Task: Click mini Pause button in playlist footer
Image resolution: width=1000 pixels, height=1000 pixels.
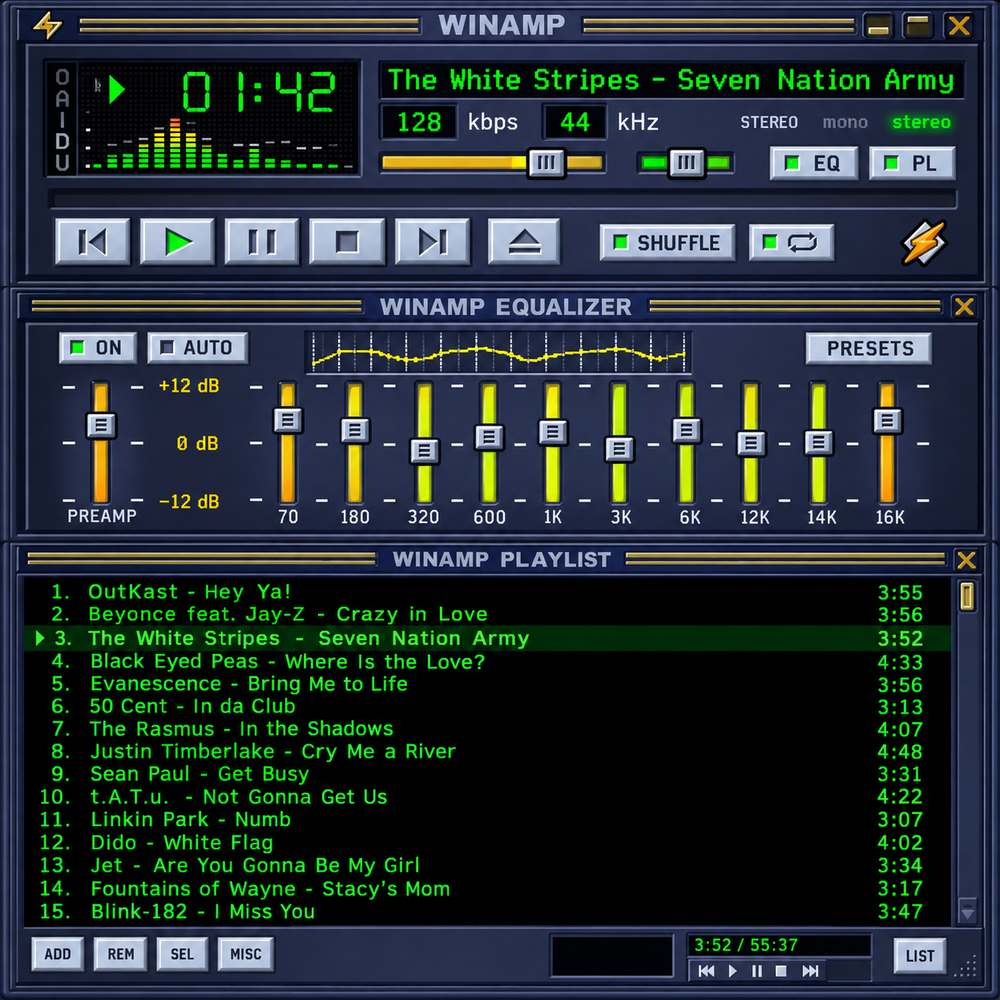Action: (757, 971)
